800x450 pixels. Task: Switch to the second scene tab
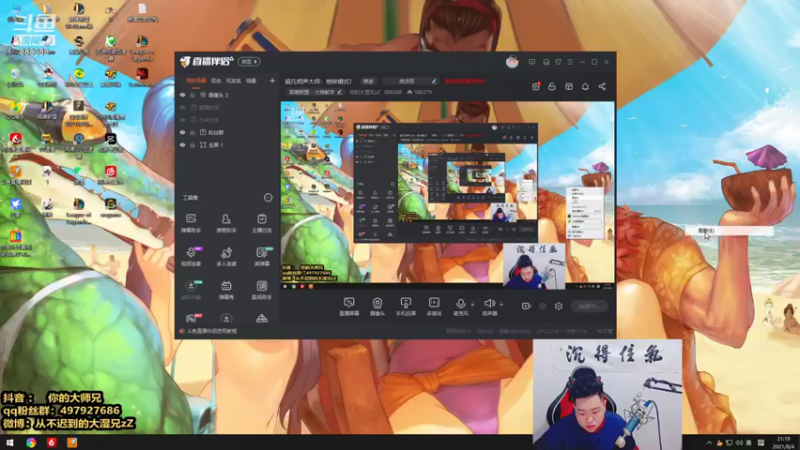coord(216,81)
